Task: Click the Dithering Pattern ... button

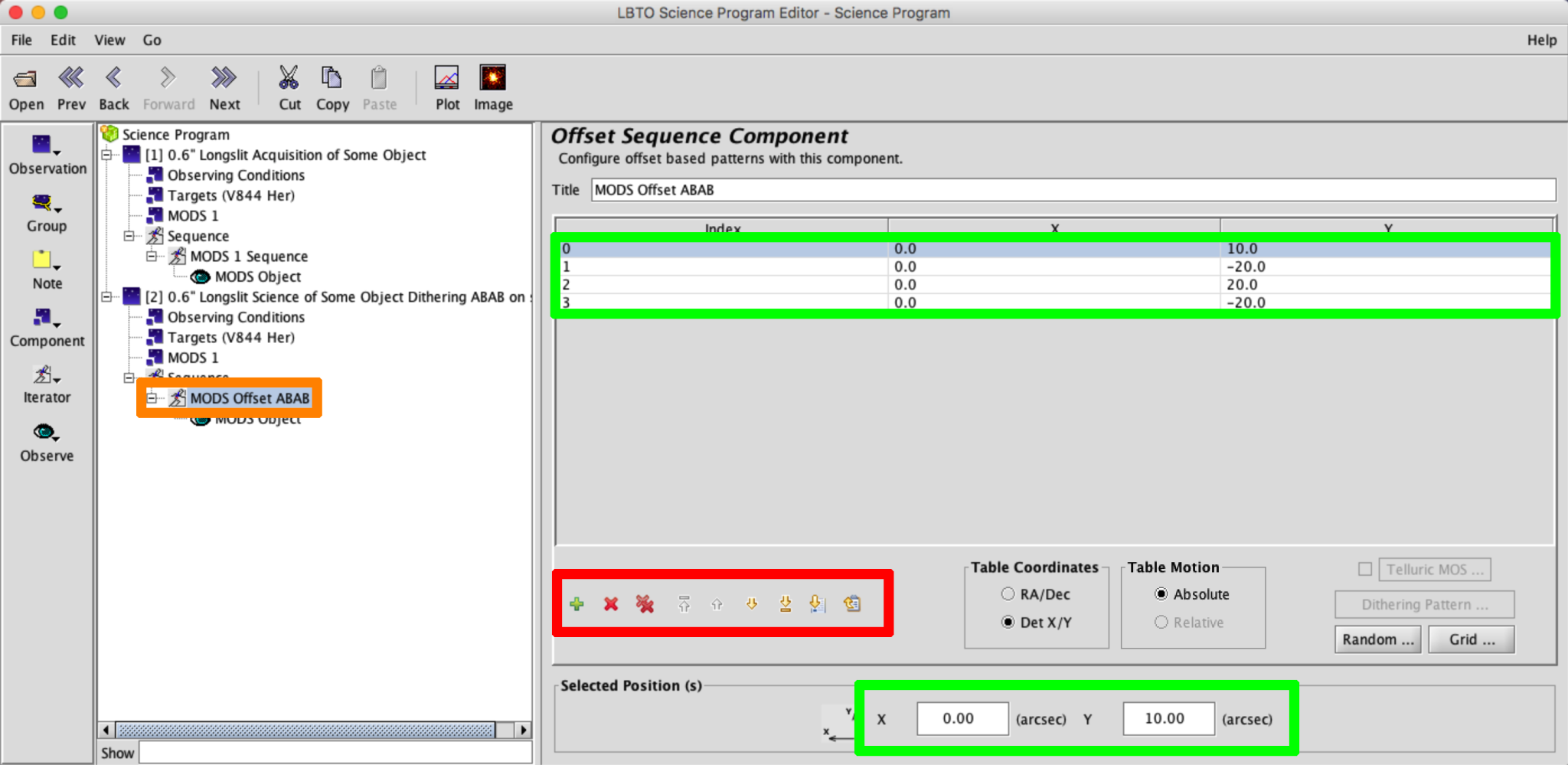Action: pyautogui.click(x=1425, y=604)
